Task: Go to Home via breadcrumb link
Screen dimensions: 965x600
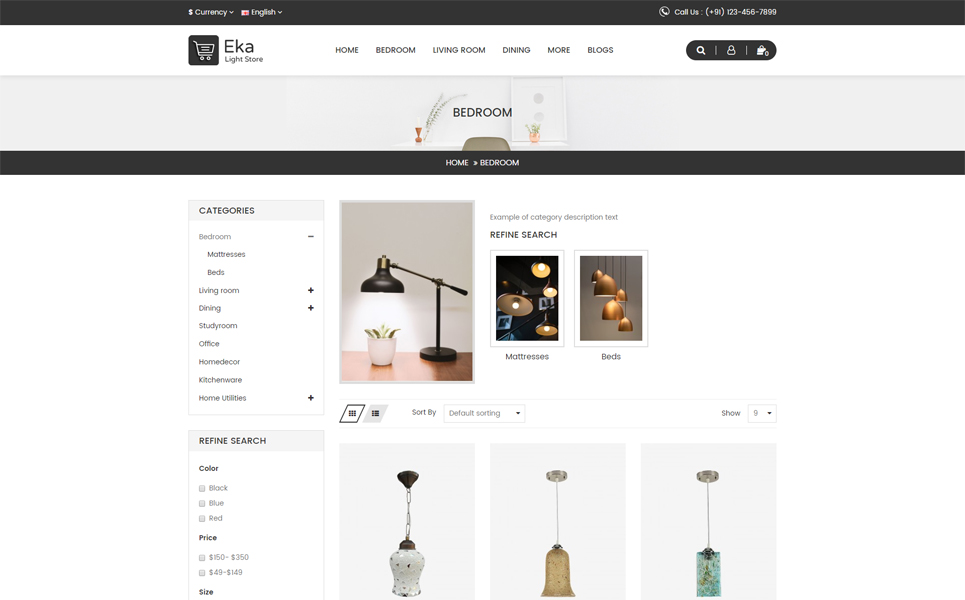Action: [x=457, y=163]
